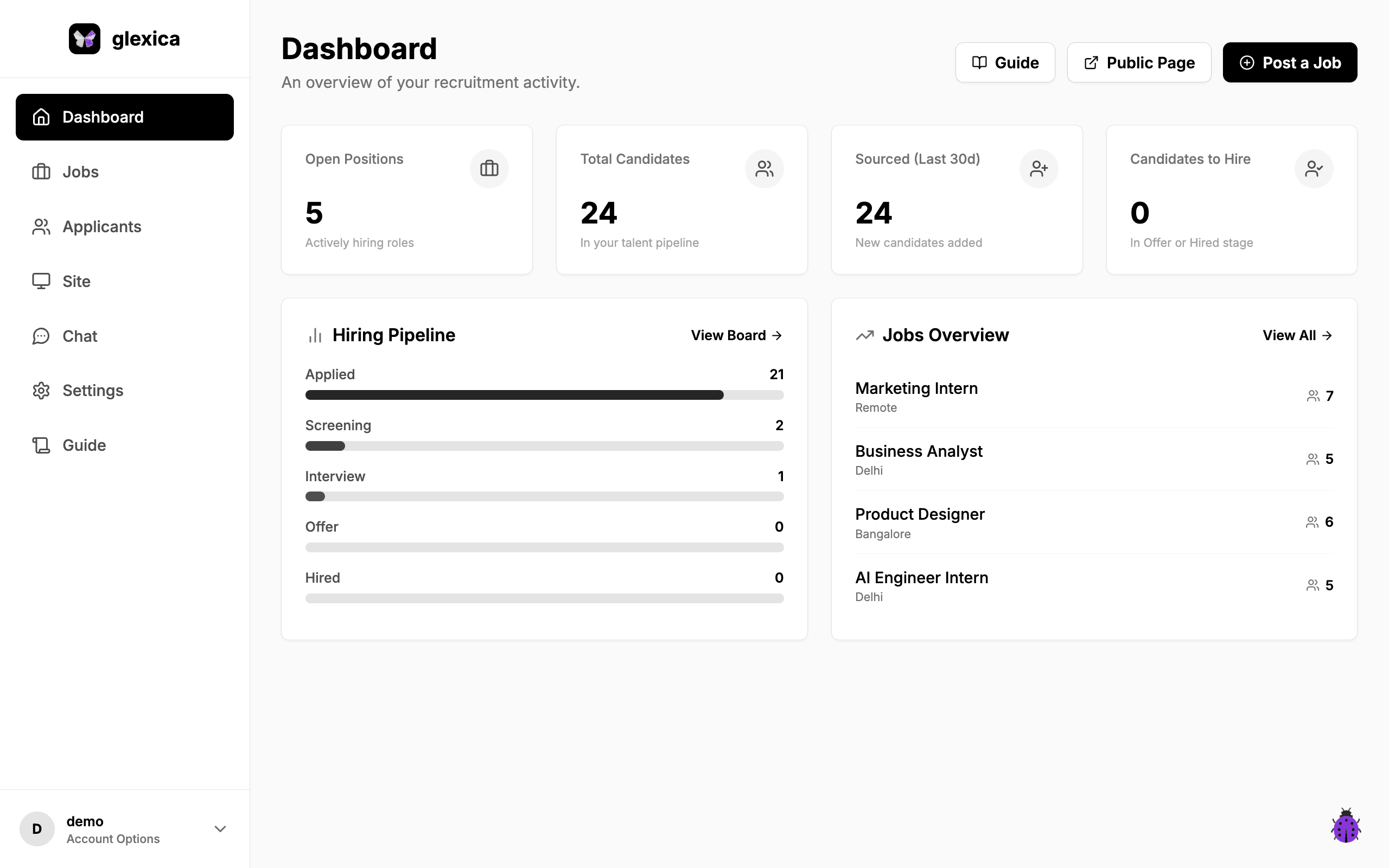Viewport: 1389px width, 868px height.
Task: Select the Marketing Intern job listing
Action: click(x=916, y=388)
